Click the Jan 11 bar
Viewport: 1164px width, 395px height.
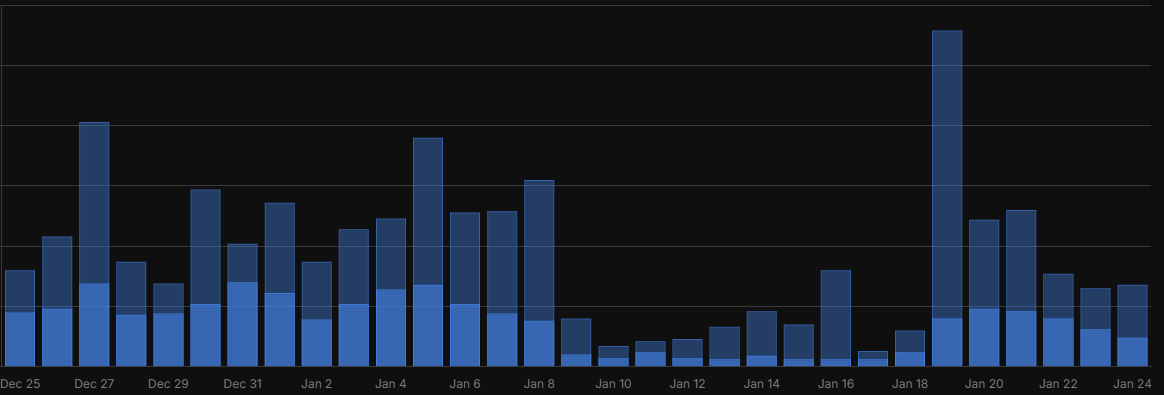pyautogui.click(x=650, y=353)
